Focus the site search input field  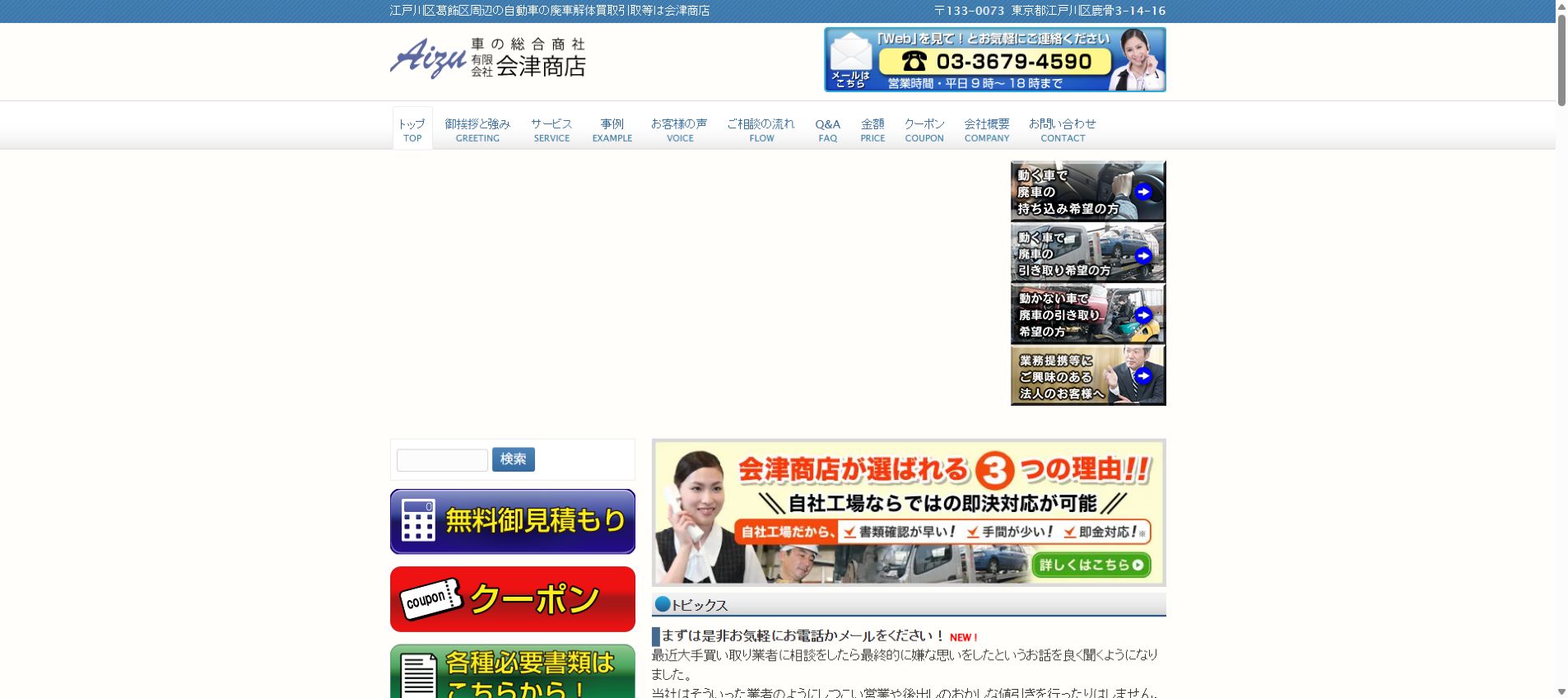coord(442,460)
